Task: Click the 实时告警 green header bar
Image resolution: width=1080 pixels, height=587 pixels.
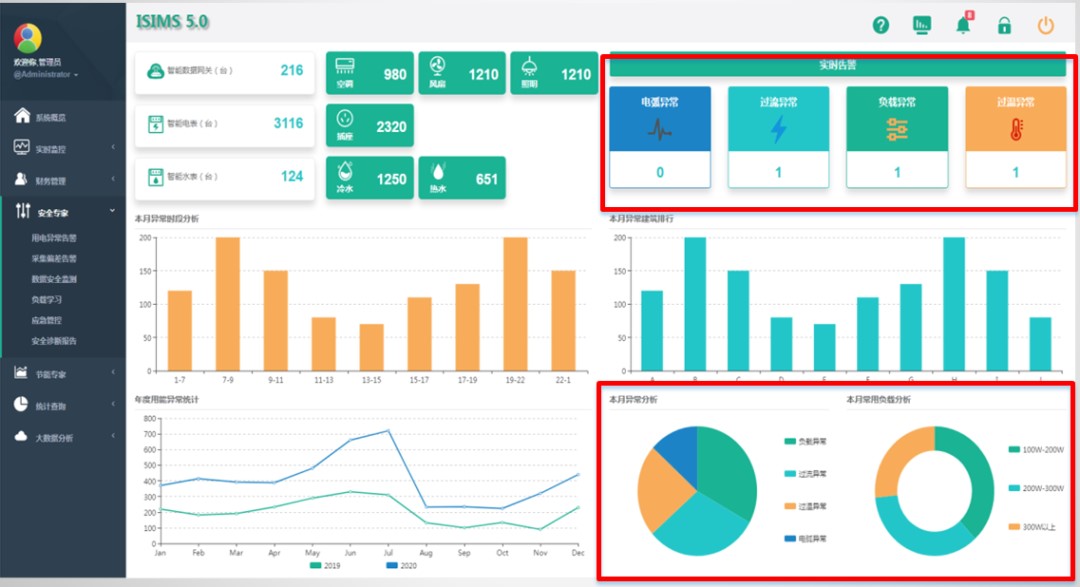Action: click(x=838, y=66)
